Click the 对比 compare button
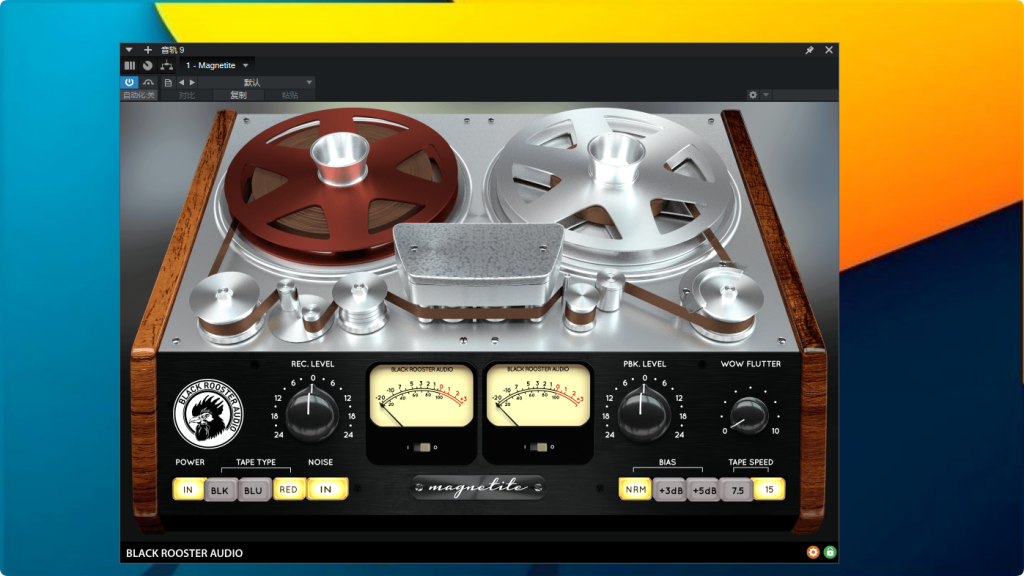Screen dimensions: 1024x576 point(187,95)
